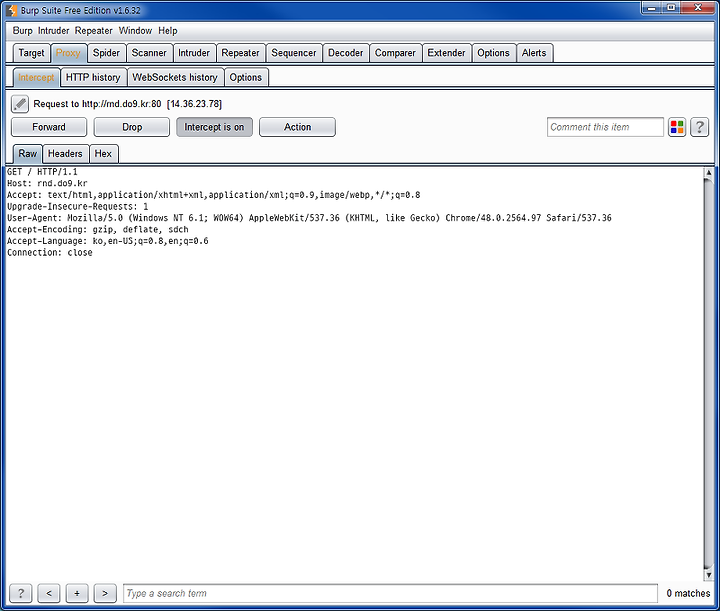Click the 0 matches label
The height and width of the screenshot is (611, 720).
[x=688, y=593]
